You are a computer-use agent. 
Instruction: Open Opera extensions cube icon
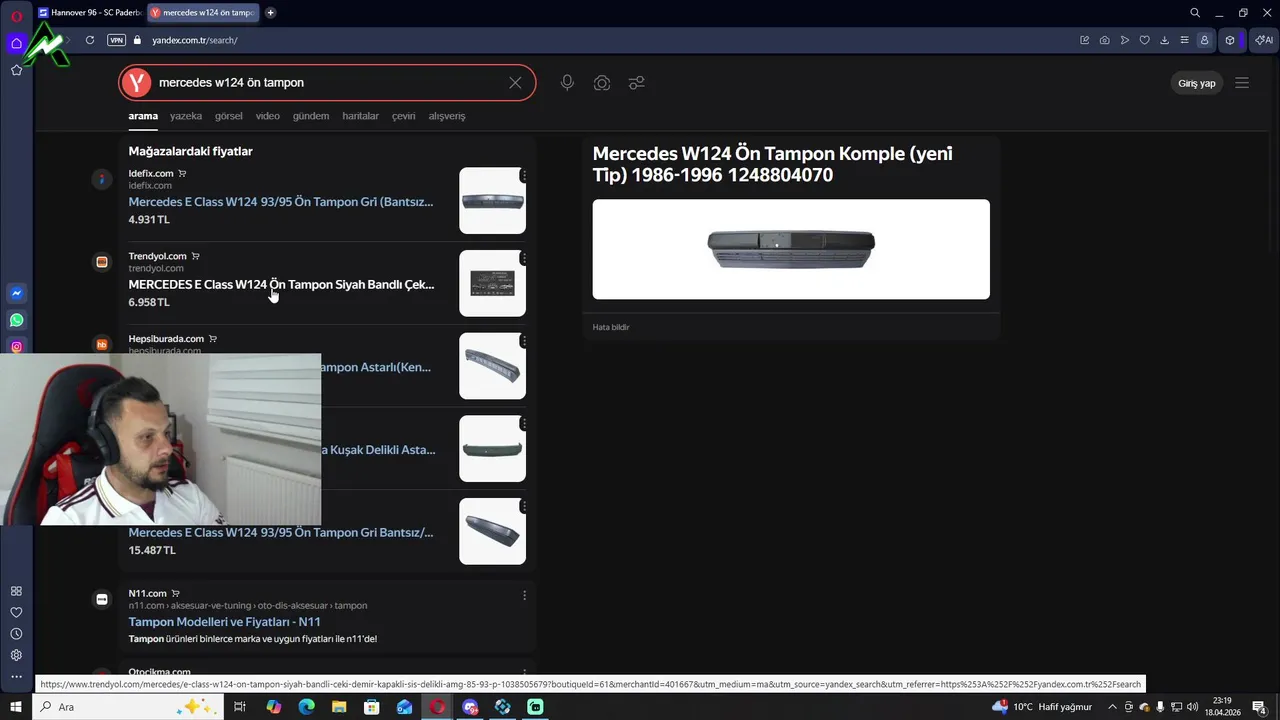pos(1230,40)
